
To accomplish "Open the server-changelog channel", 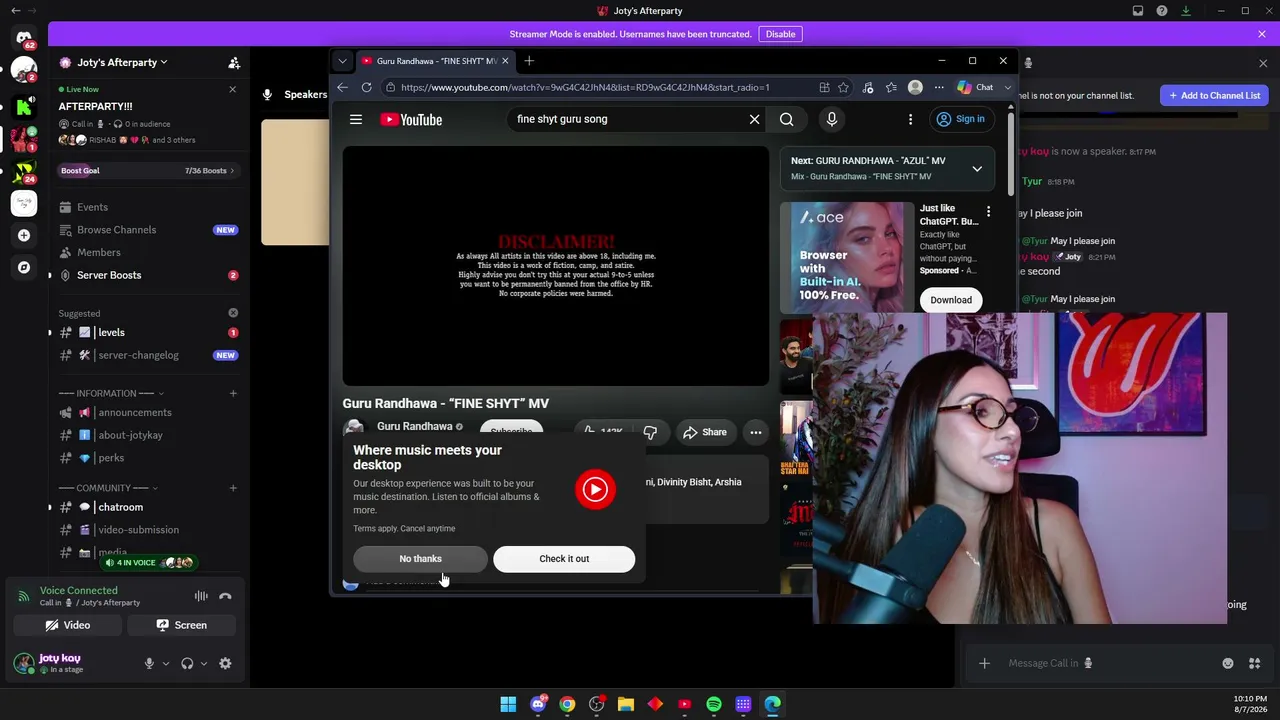I will (148, 355).
